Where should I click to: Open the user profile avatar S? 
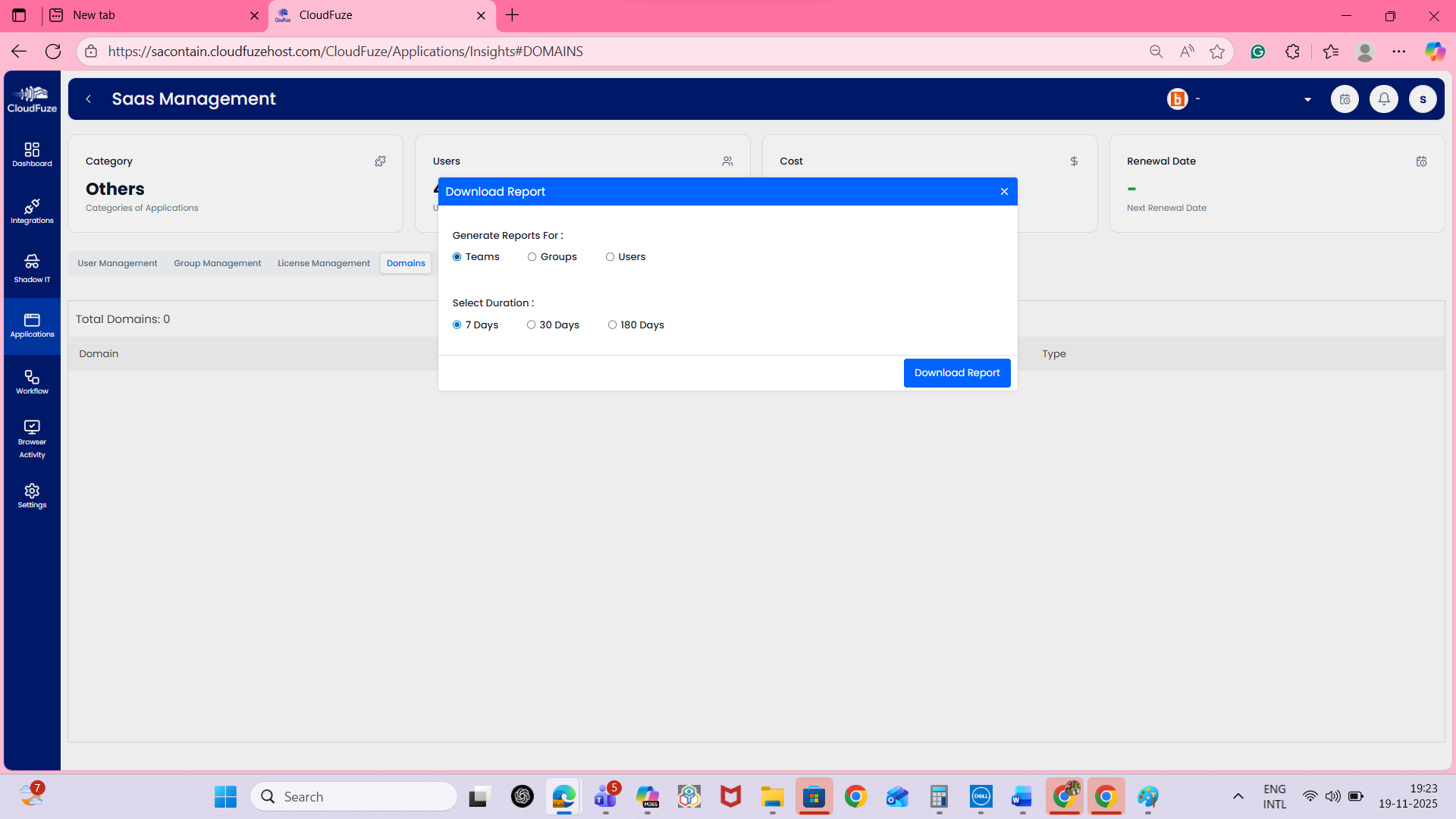click(x=1423, y=99)
